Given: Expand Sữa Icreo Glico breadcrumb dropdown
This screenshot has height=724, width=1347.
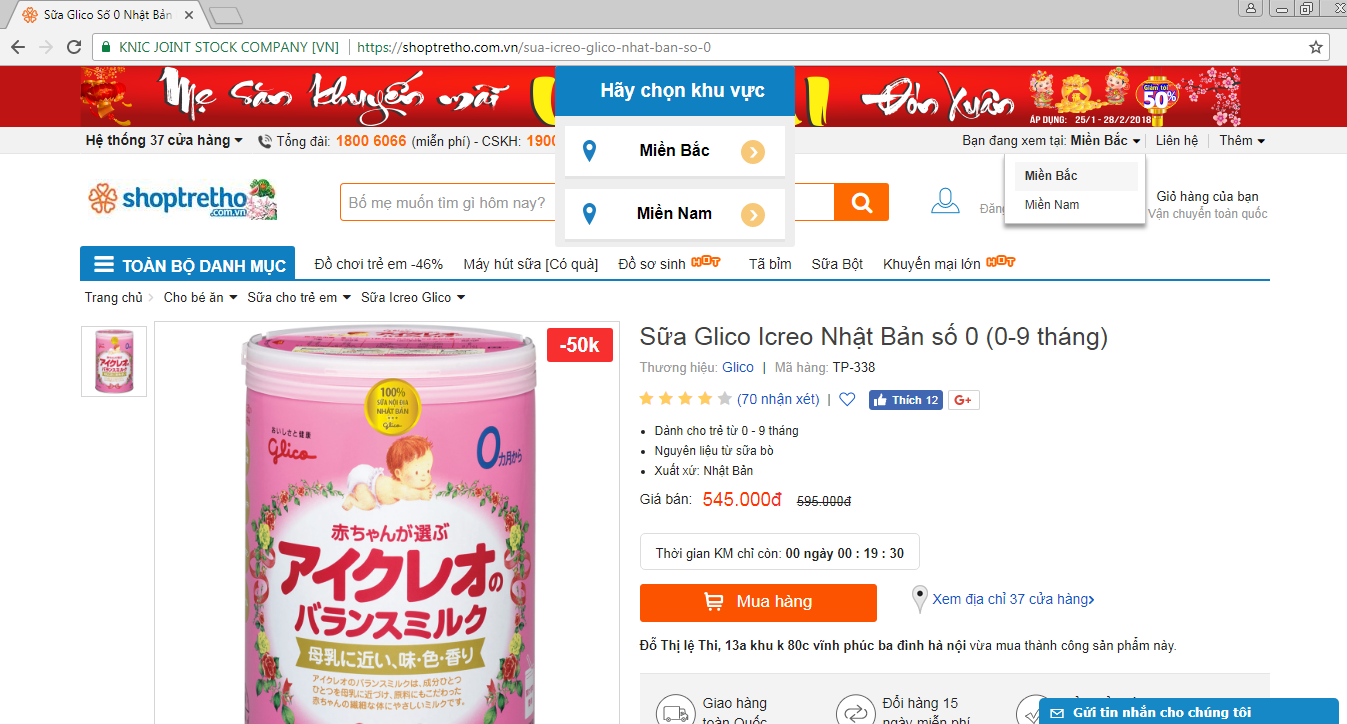Looking at the screenshot, I should (x=413, y=297).
